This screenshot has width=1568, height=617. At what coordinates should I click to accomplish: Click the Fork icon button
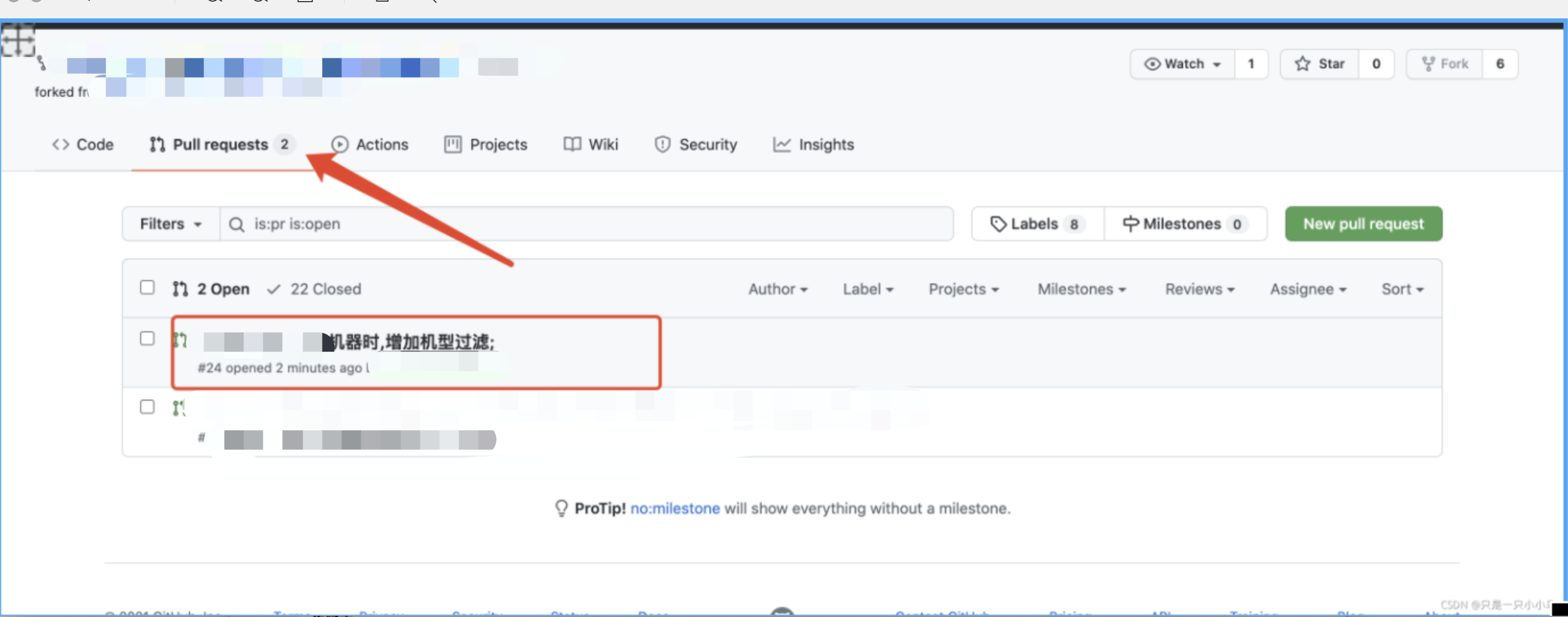pyautogui.click(x=1427, y=64)
